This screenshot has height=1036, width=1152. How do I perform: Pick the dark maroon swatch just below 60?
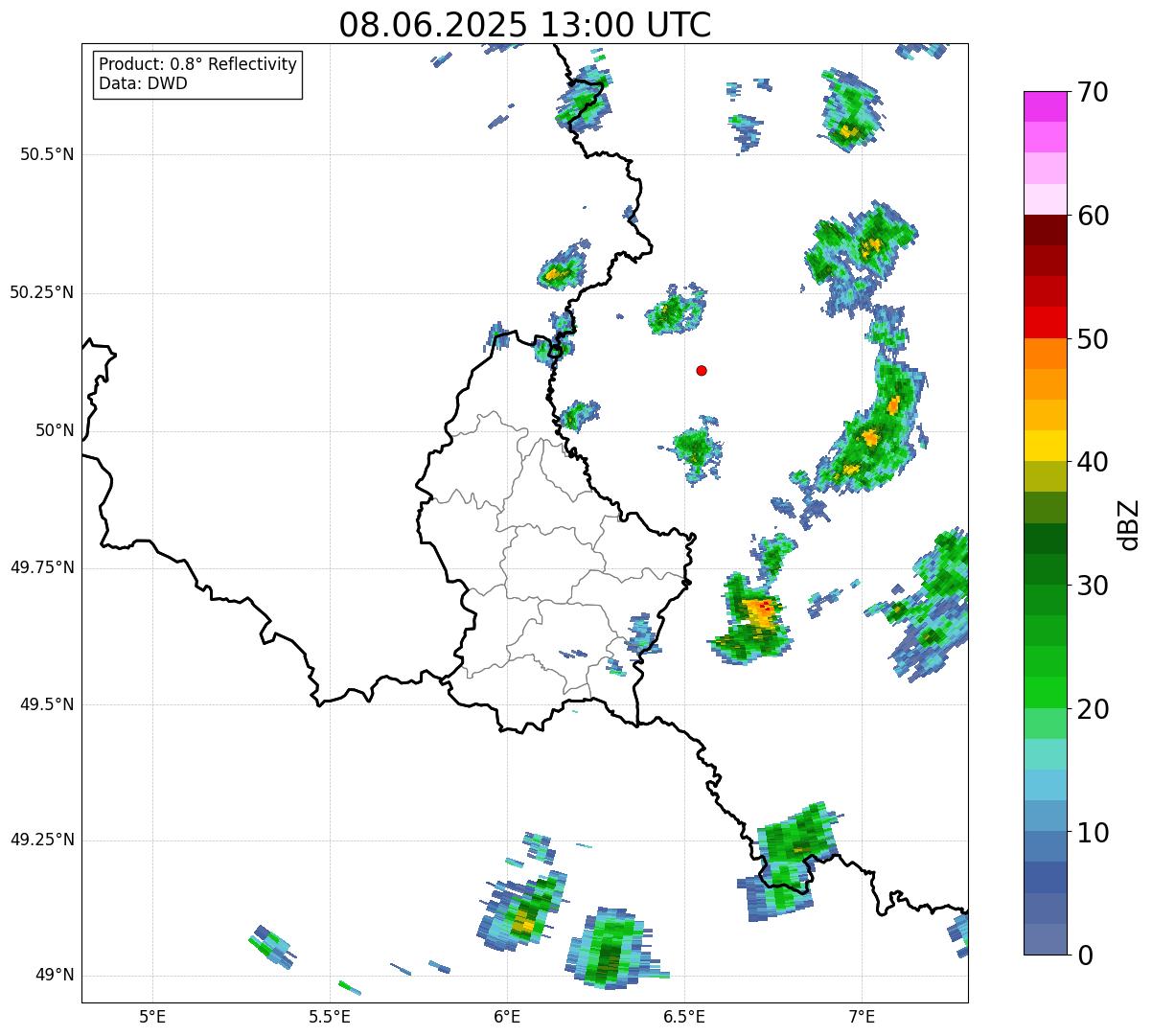1045,230
